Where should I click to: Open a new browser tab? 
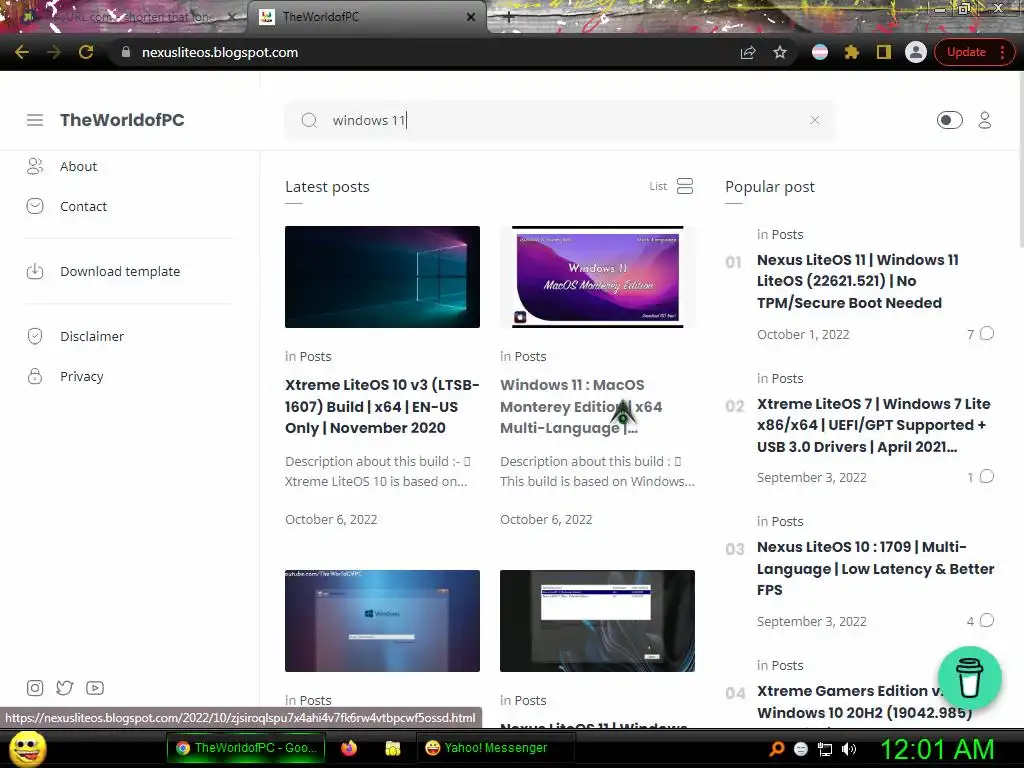tap(509, 18)
